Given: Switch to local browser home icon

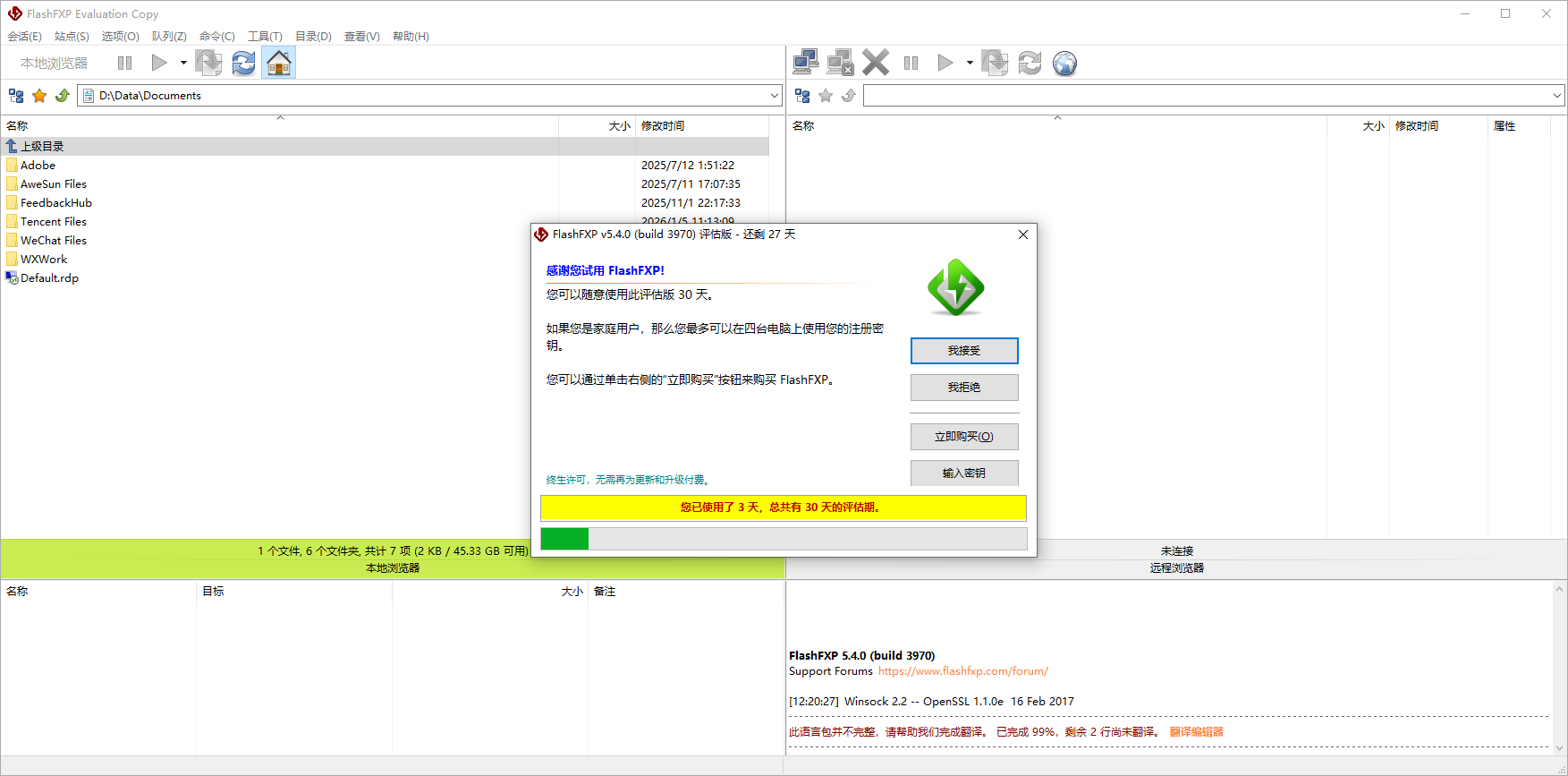Looking at the screenshot, I should click(x=279, y=63).
